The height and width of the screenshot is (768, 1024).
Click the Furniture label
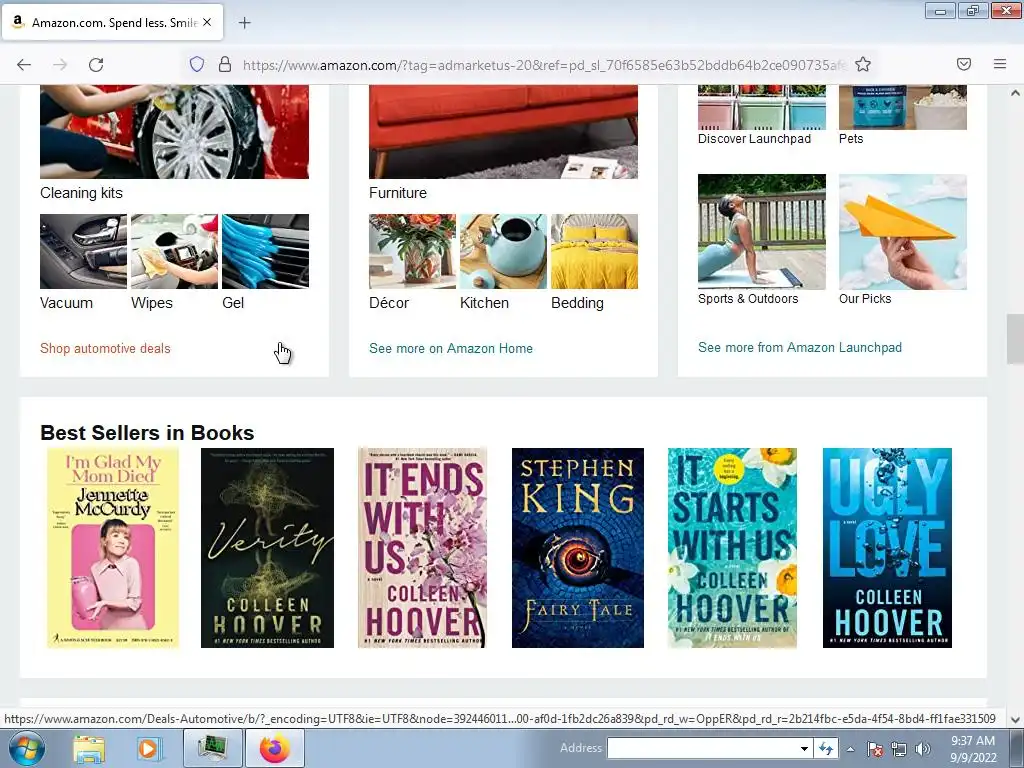[398, 193]
